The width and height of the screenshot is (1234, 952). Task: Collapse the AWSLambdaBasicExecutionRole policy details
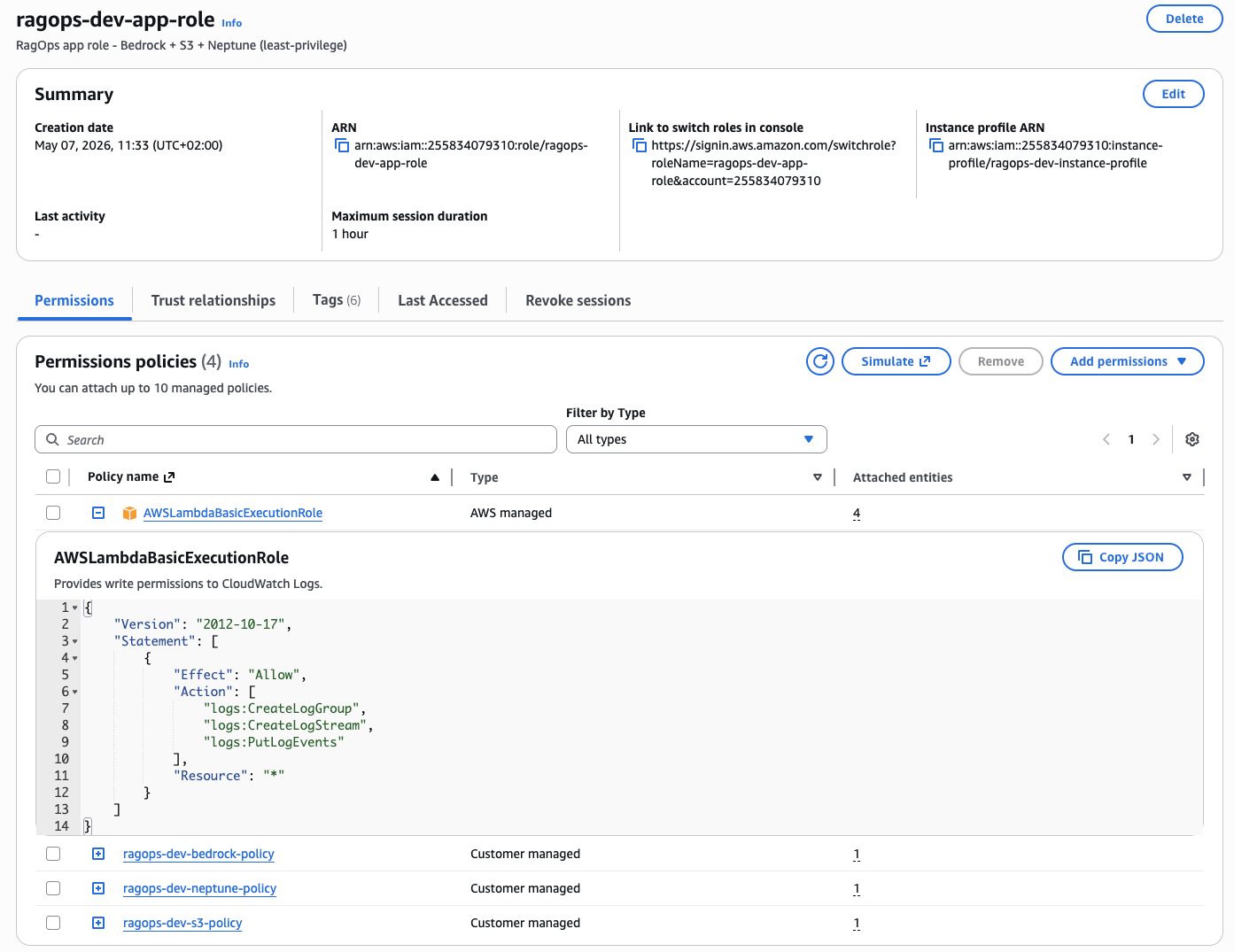pyautogui.click(x=98, y=513)
